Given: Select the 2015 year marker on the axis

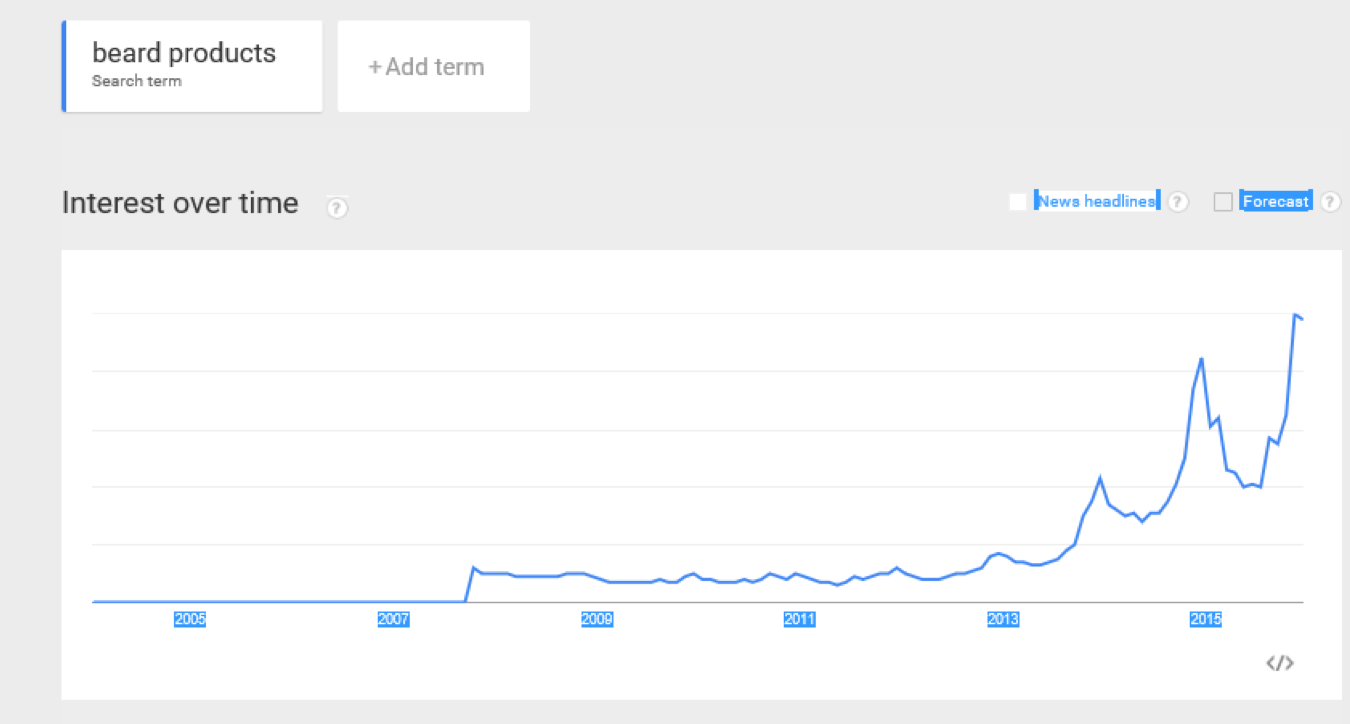Looking at the screenshot, I should (x=1206, y=619).
